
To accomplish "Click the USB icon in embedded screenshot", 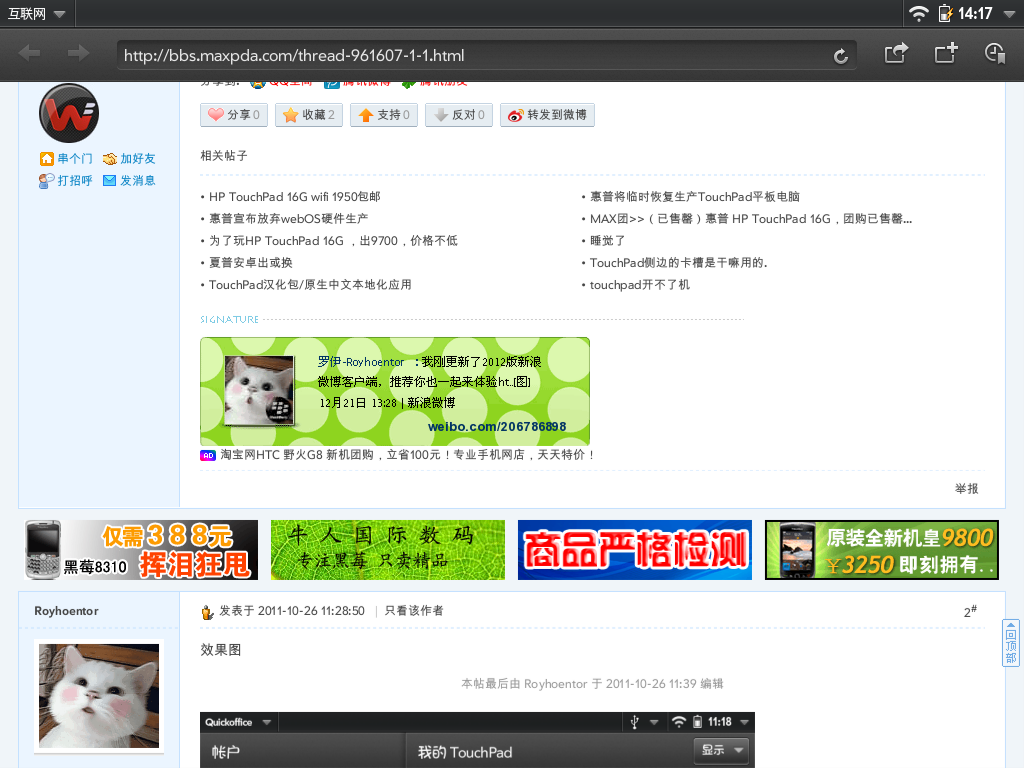I will [x=634, y=722].
